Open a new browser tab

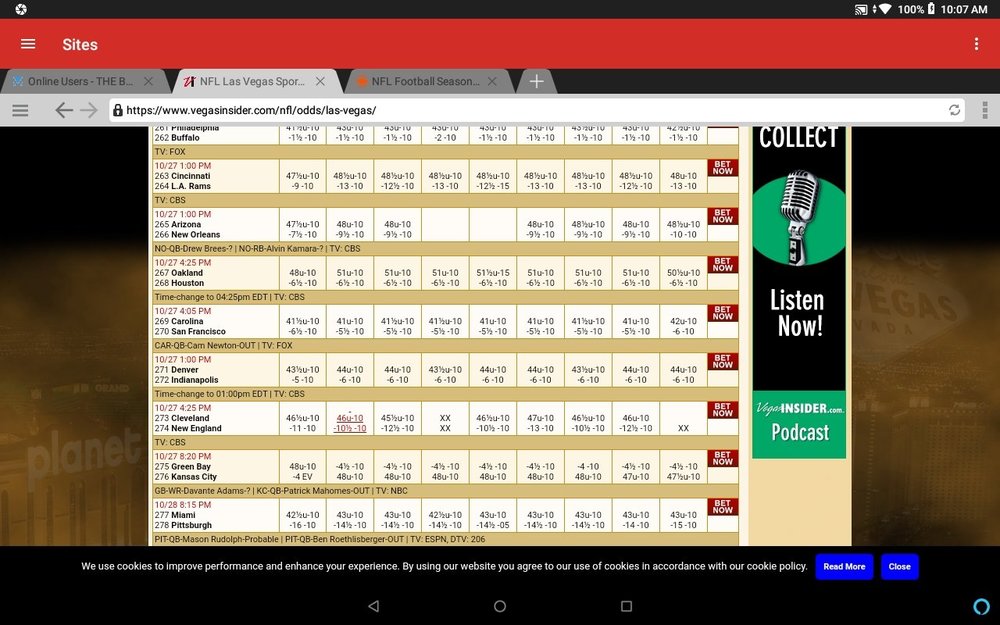tap(536, 82)
